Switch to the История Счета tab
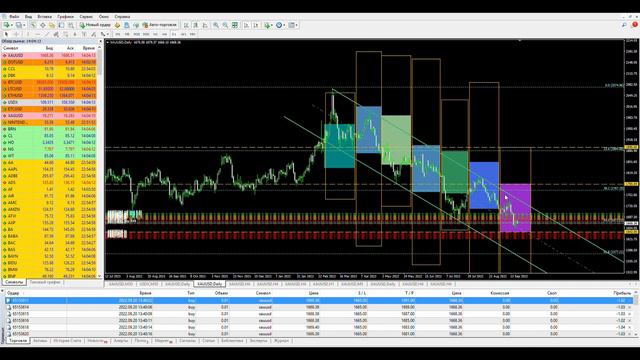 [x=67, y=340]
